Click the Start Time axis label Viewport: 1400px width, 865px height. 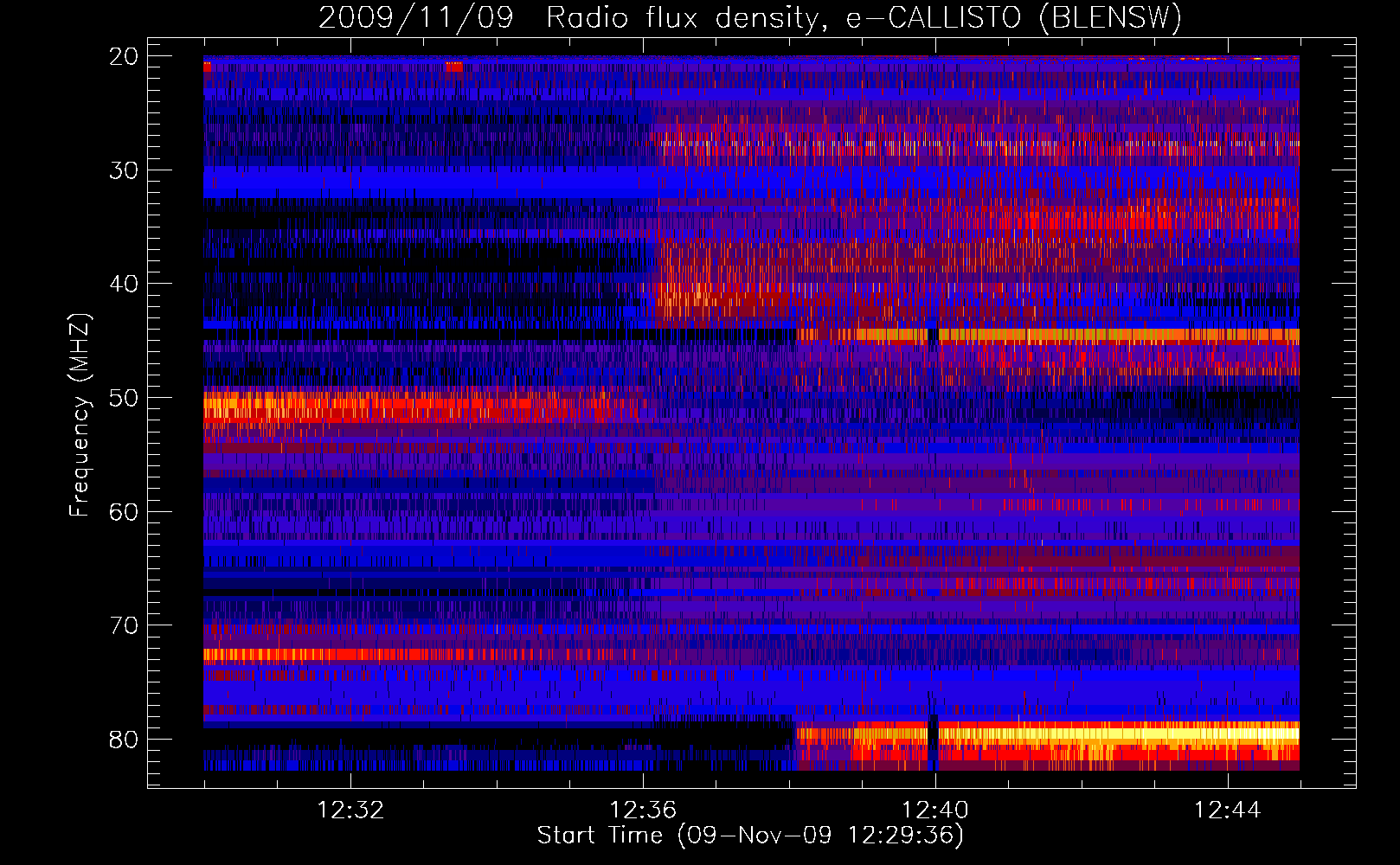point(750,835)
